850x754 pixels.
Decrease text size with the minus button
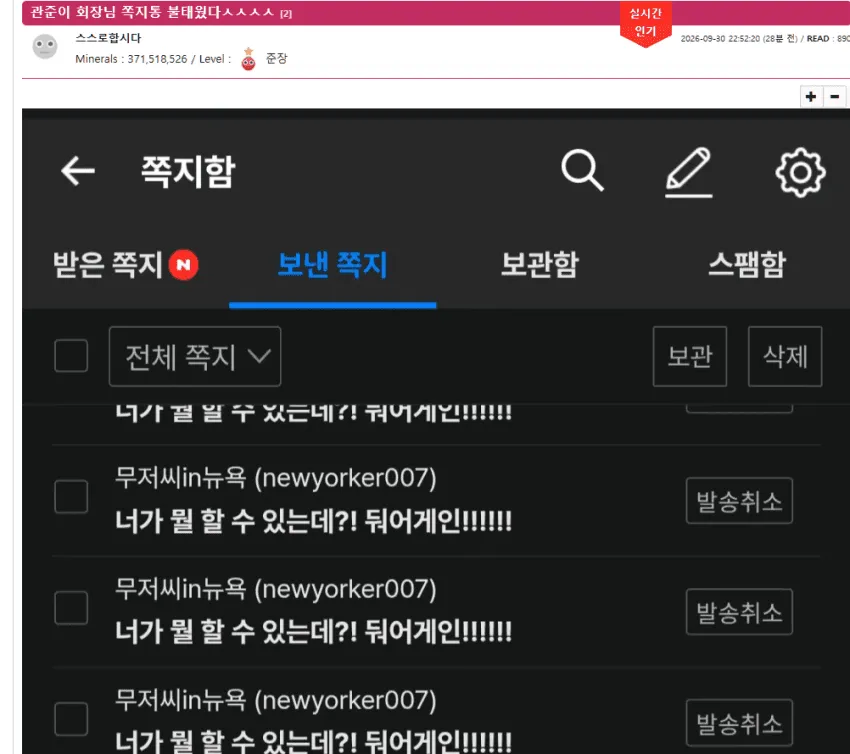click(x=835, y=96)
